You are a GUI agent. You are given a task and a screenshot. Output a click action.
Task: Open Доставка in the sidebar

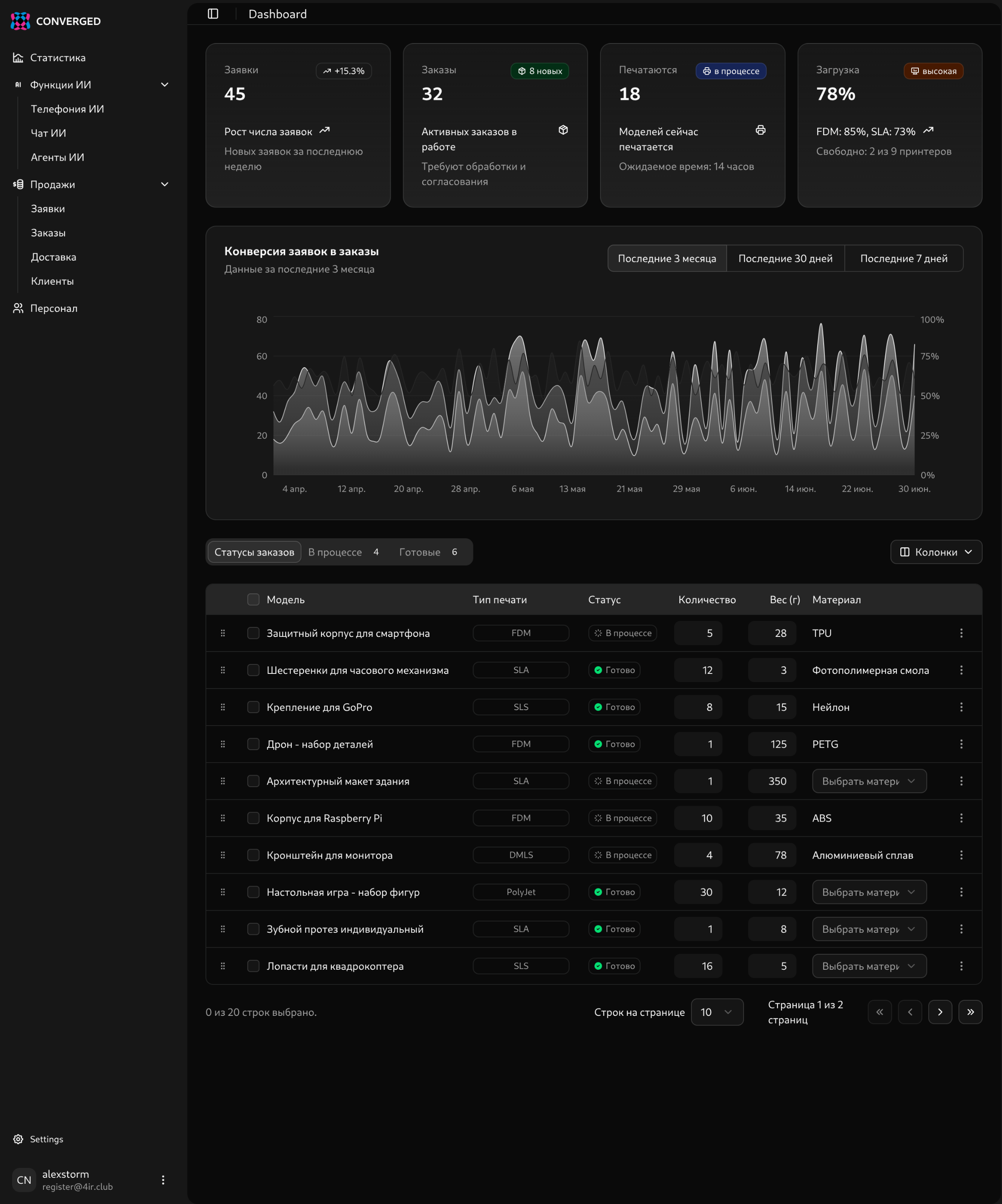(x=53, y=257)
